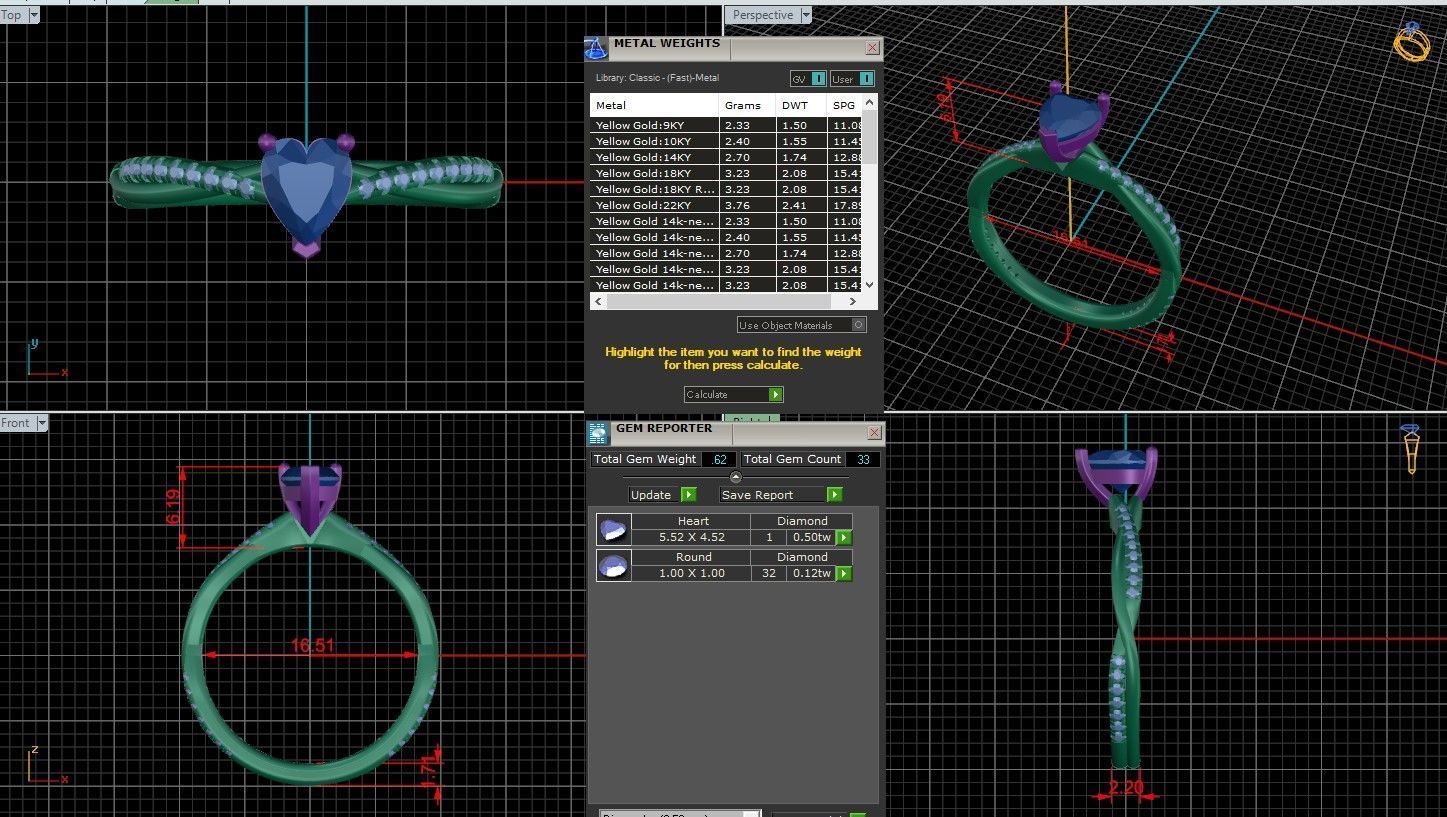Screen dimensions: 1447x817
Task: Click the SPG column header
Action: click(x=845, y=105)
